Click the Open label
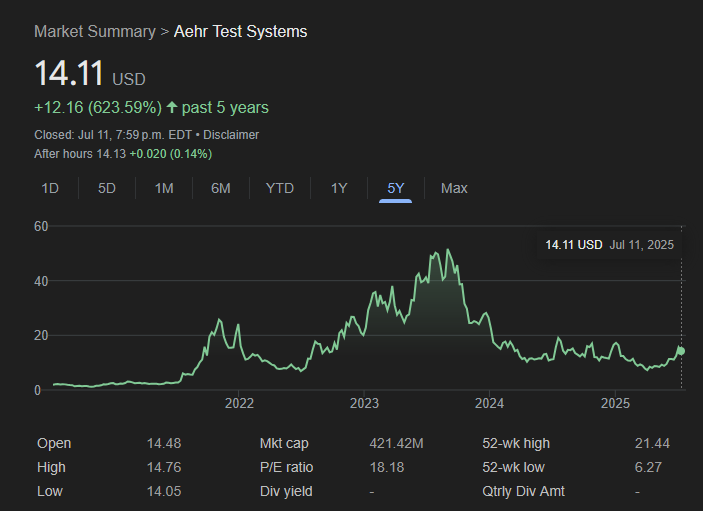 (54, 443)
